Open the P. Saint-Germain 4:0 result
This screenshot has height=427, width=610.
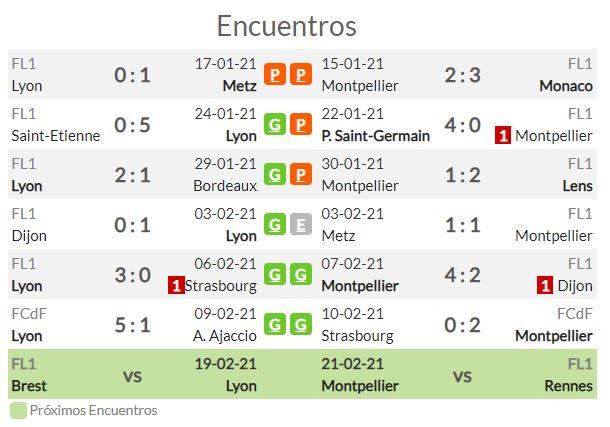463,125
